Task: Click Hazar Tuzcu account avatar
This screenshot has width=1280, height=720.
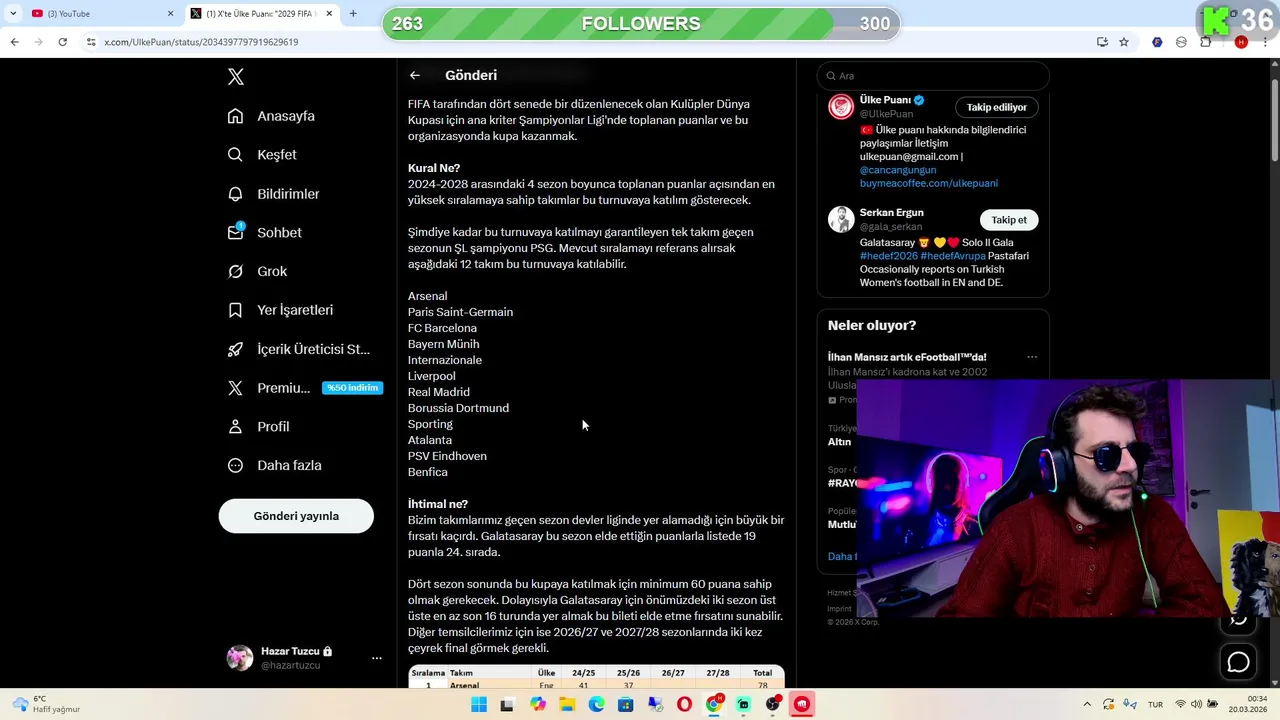Action: tap(240, 658)
